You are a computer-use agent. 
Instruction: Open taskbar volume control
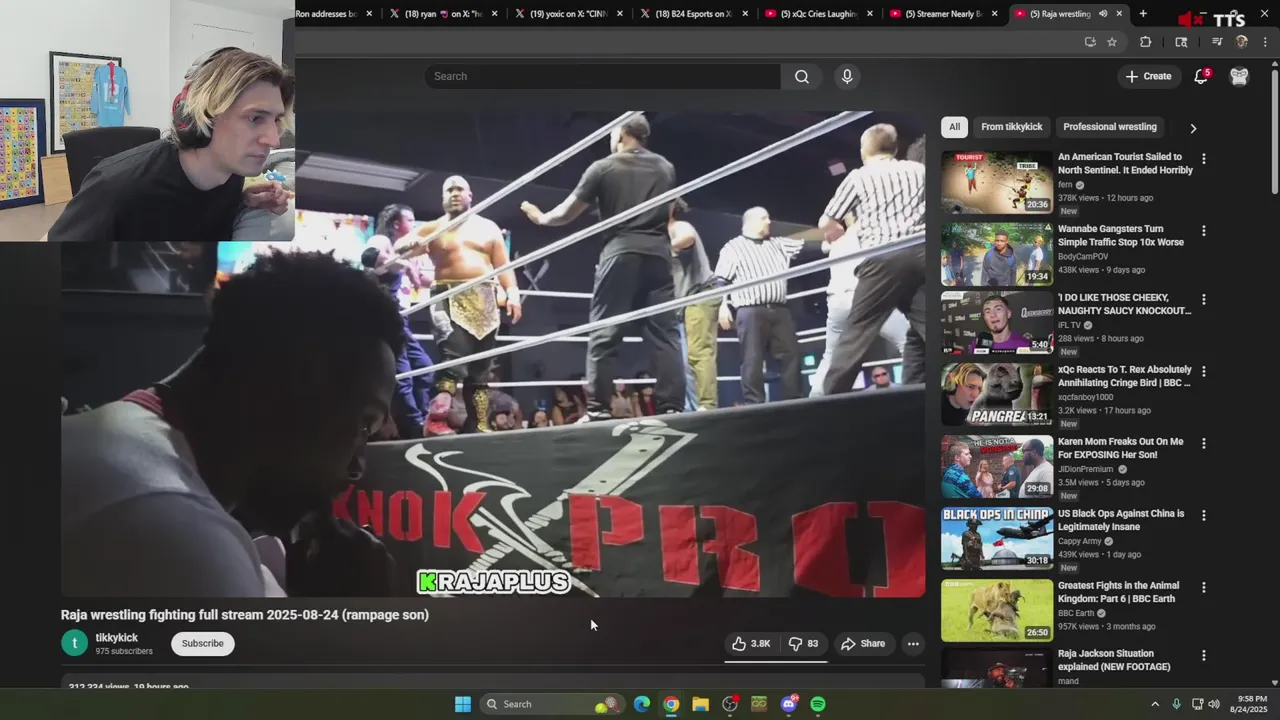coord(1214,704)
